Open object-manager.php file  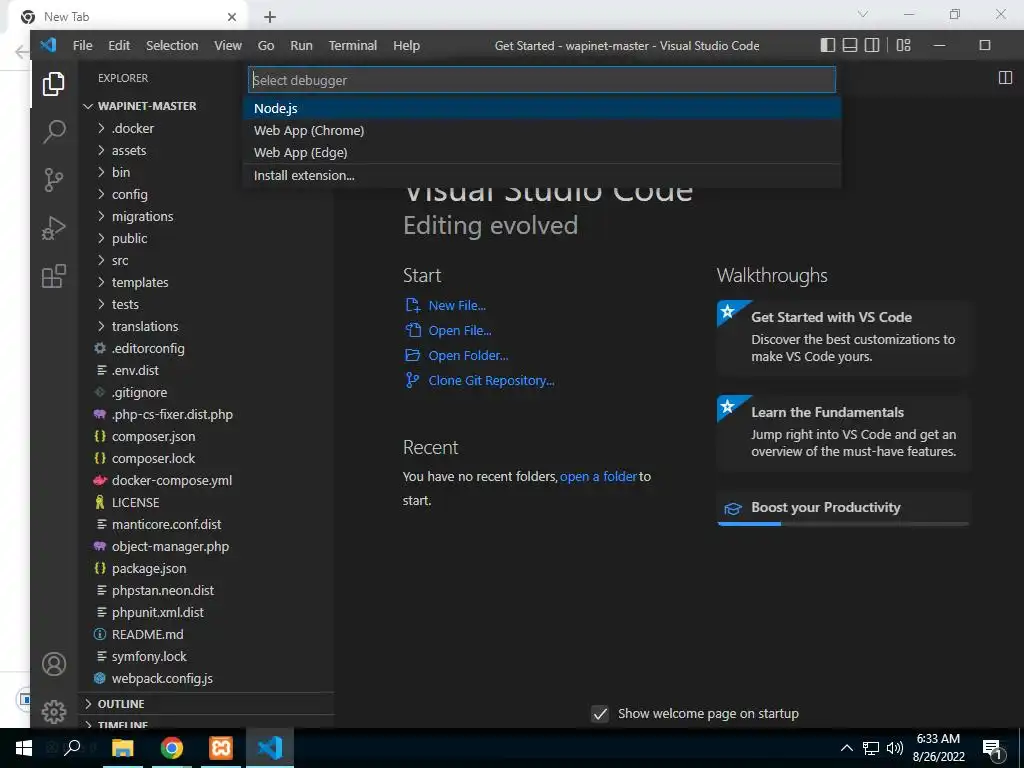[170, 546]
